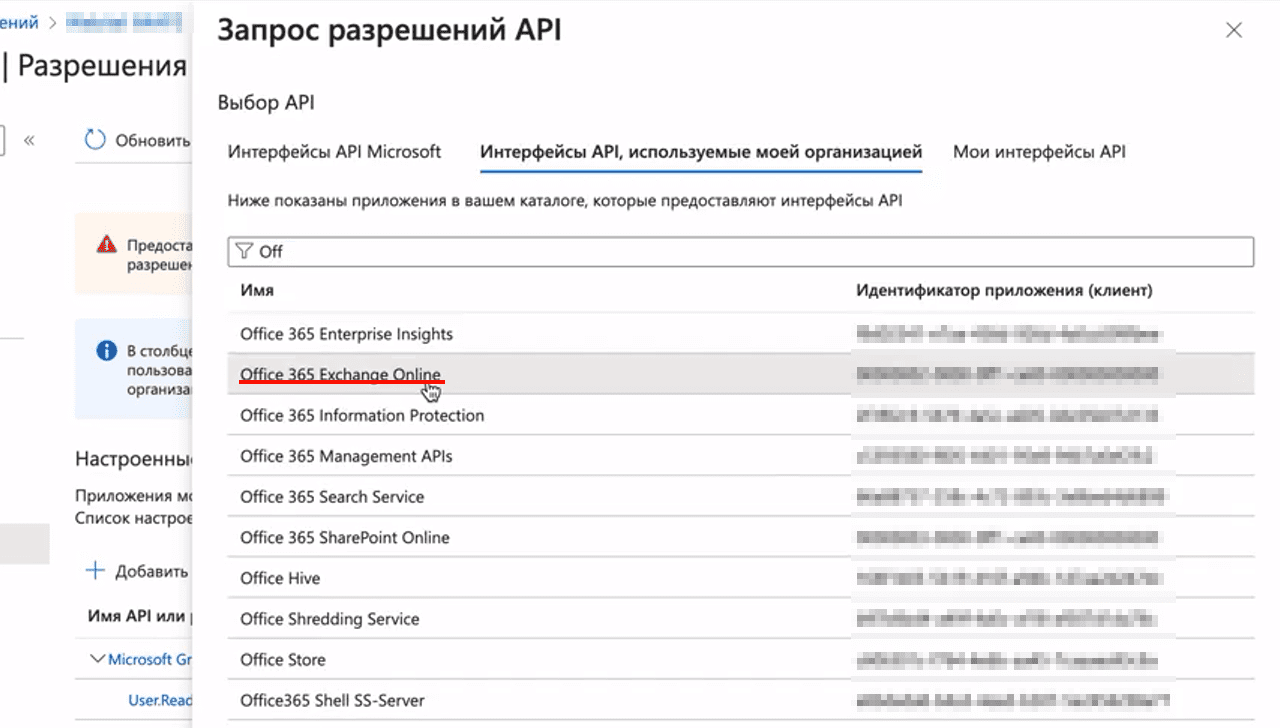The image size is (1280, 728).
Task: Click the red warning triangle icon
Action: coord(106,244)
